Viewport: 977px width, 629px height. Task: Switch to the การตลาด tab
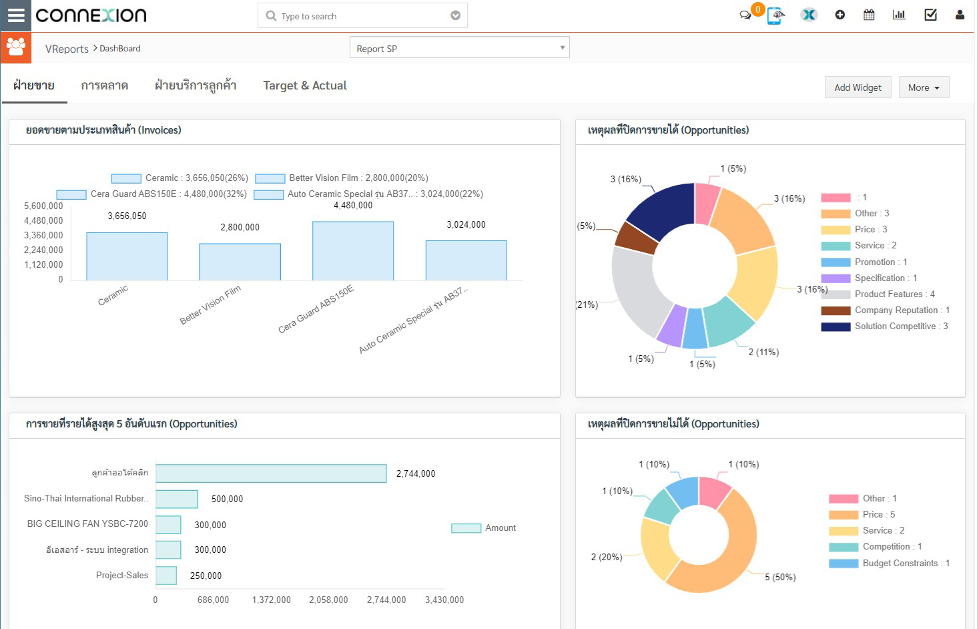[x=104, y=86]
